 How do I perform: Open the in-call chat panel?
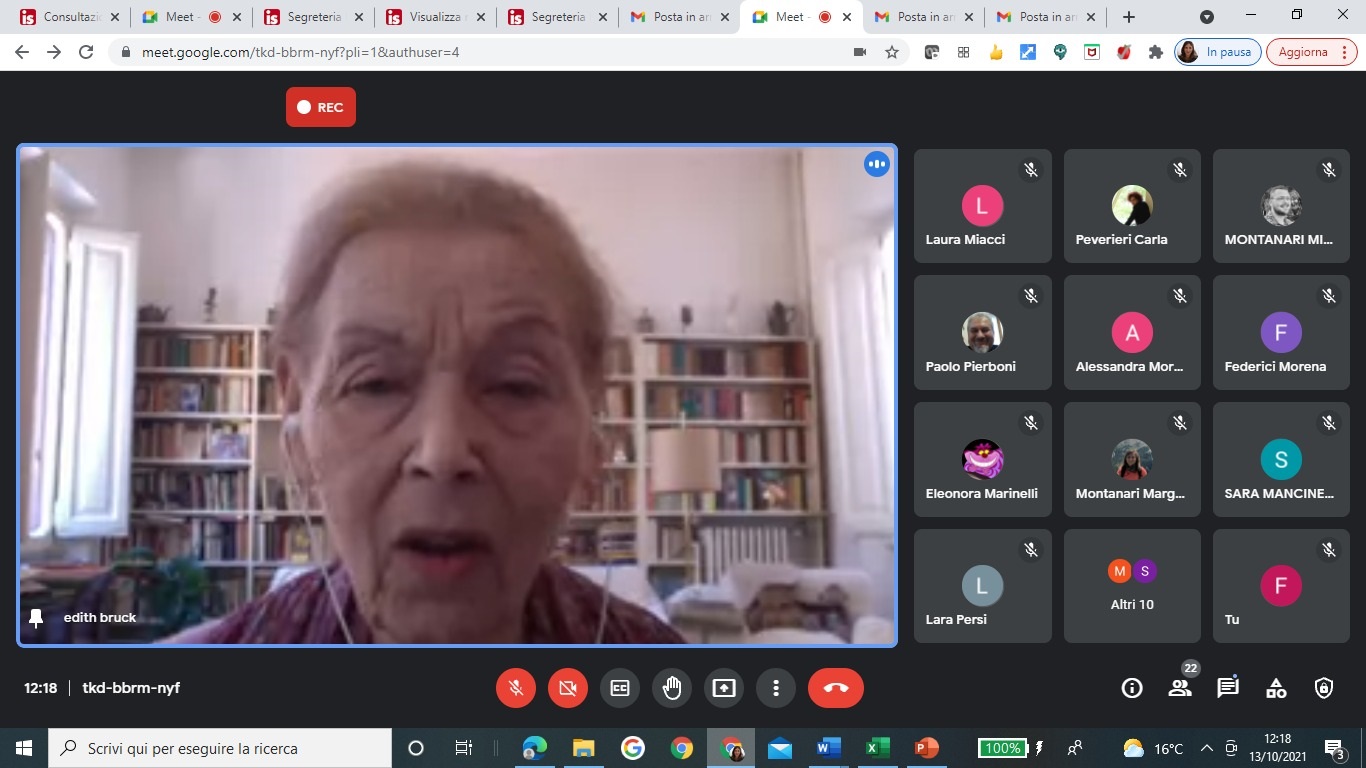click(1228, 688)
